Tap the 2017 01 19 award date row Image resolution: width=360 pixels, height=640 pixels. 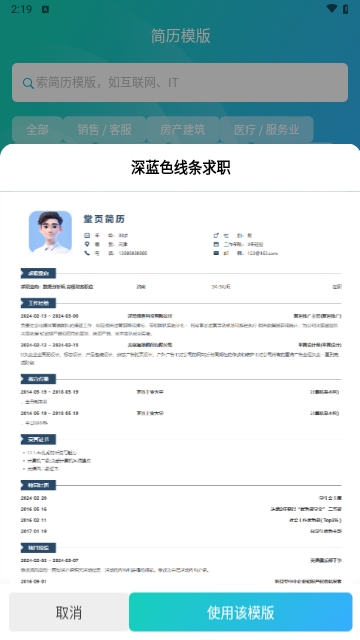coord(33,531)
